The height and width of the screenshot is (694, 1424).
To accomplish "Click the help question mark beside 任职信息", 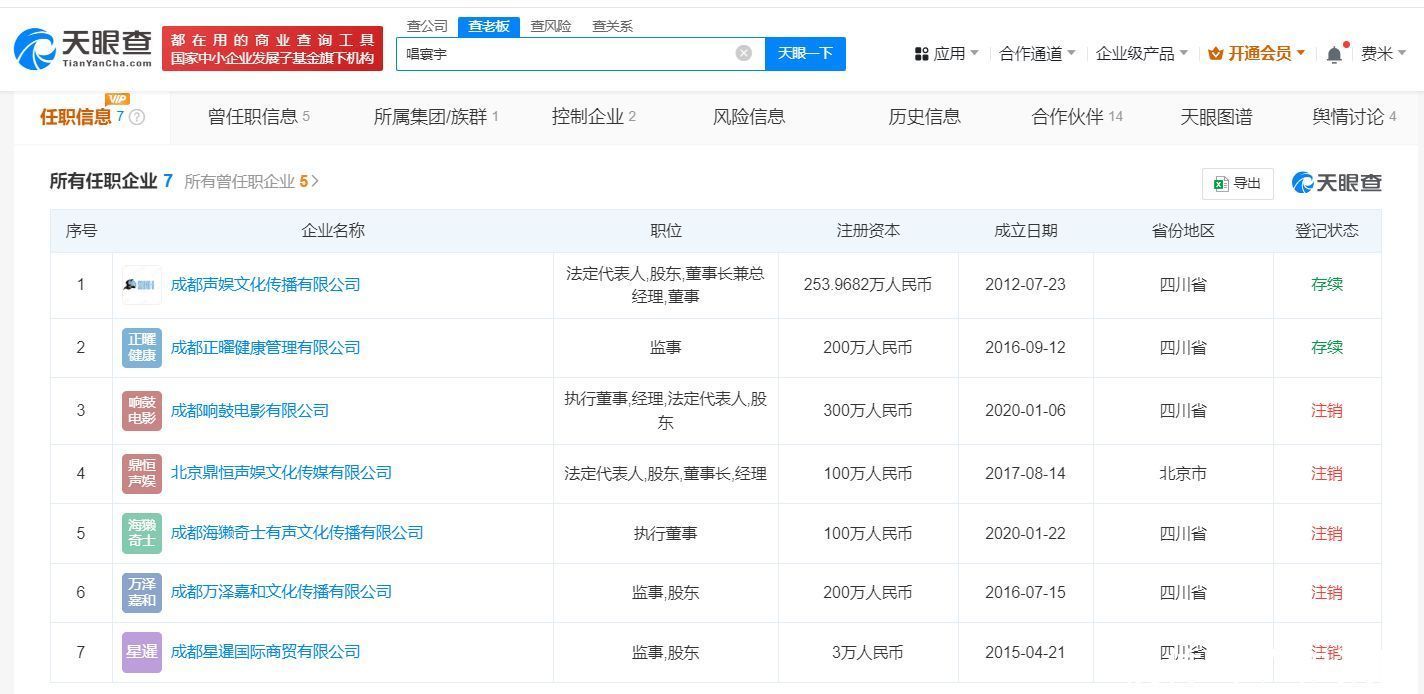I will tap(137, 117).
